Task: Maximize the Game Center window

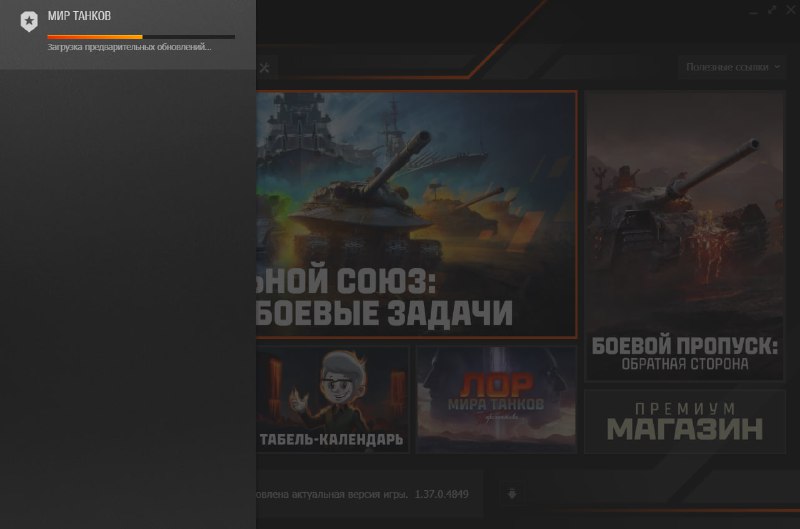Action: (772, 10)
